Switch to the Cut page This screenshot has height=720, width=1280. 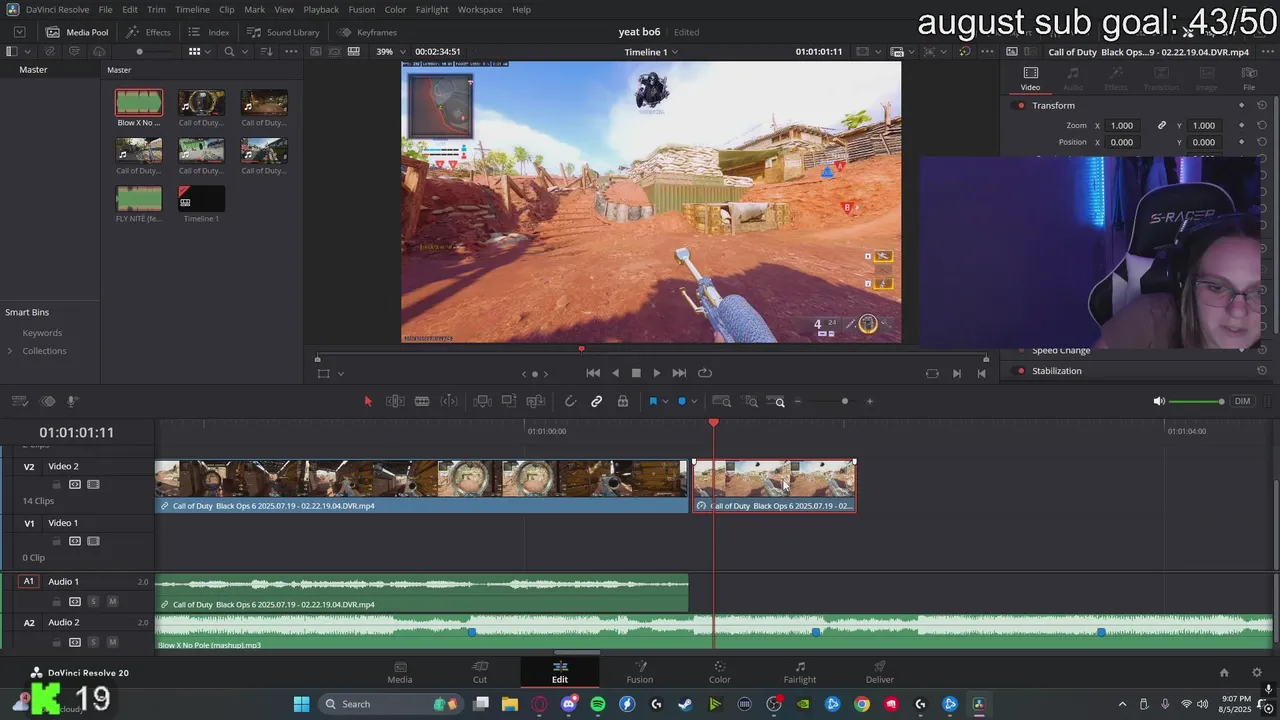pos(480,672)
